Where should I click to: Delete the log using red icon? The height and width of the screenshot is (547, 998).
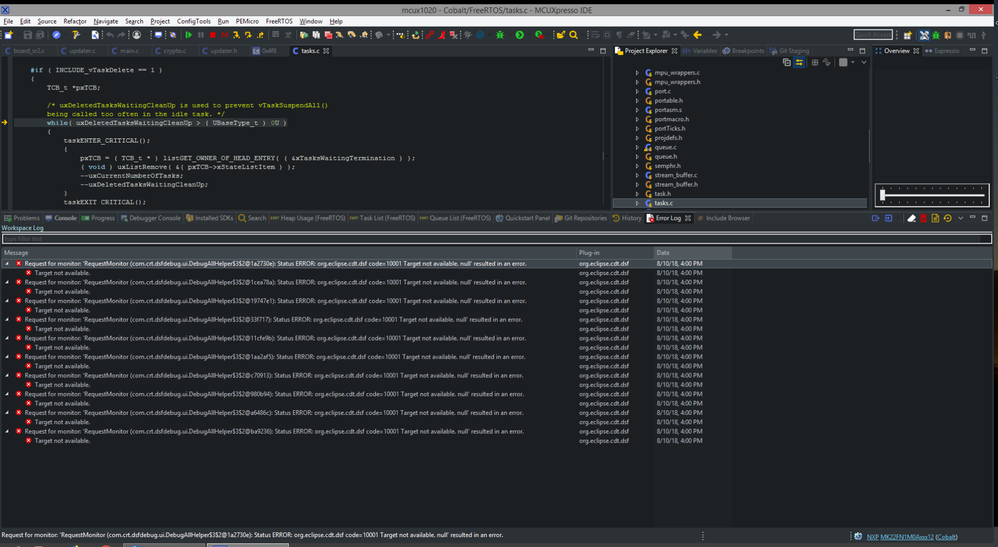tap(924, 218)
